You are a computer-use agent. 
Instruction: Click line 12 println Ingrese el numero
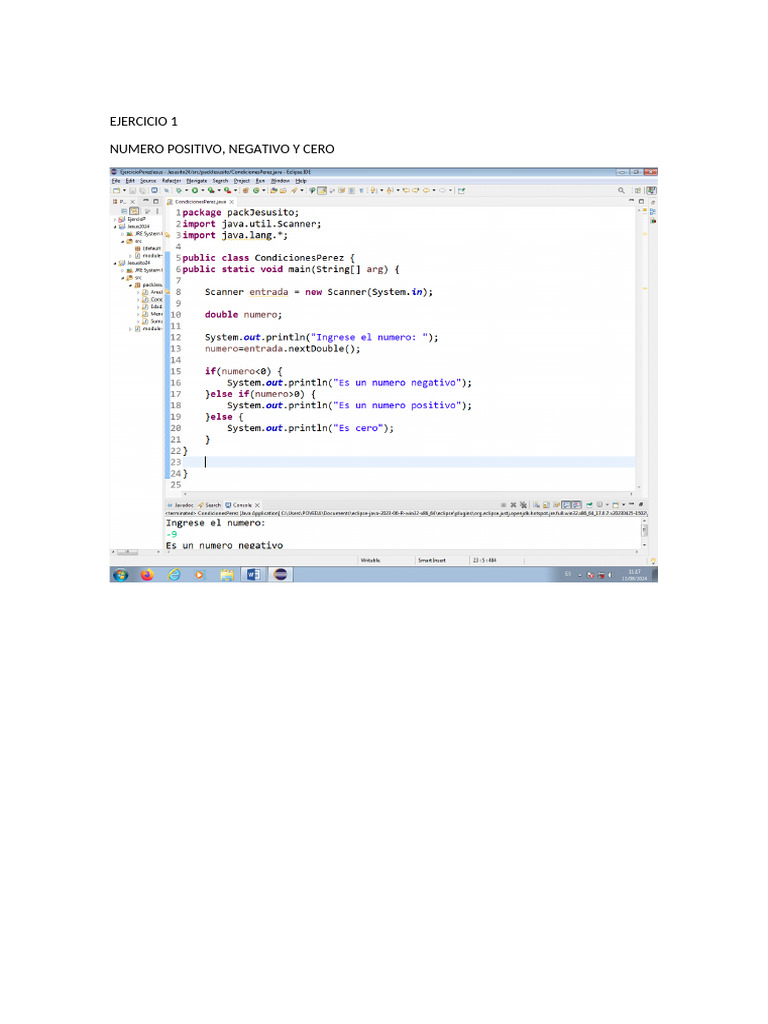point(321,338)
